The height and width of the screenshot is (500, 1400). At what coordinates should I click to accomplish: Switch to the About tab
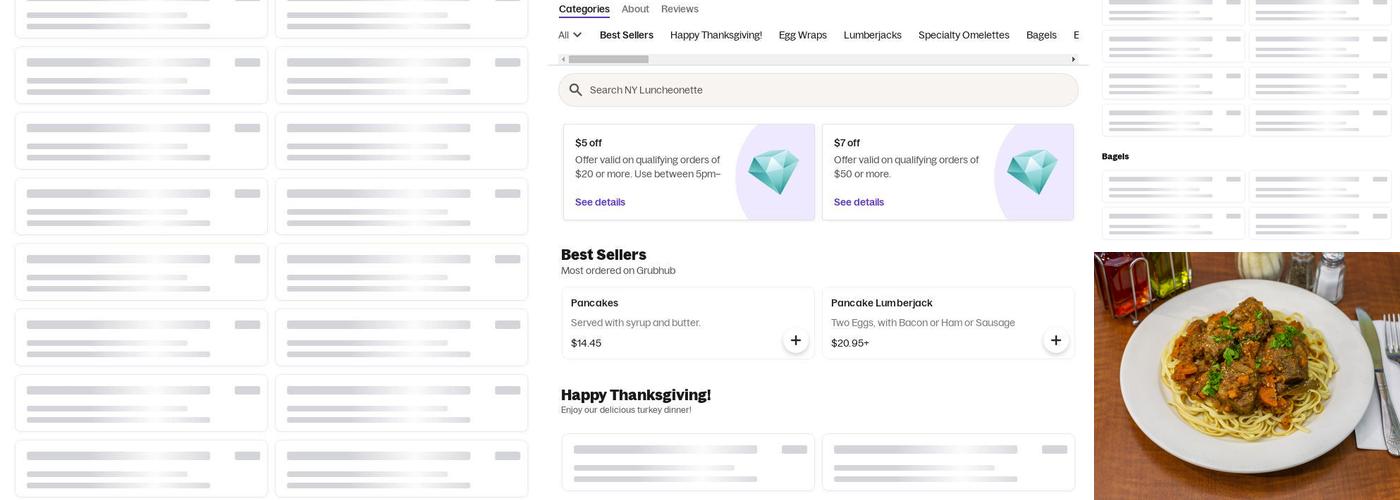(x=635, y=9)
